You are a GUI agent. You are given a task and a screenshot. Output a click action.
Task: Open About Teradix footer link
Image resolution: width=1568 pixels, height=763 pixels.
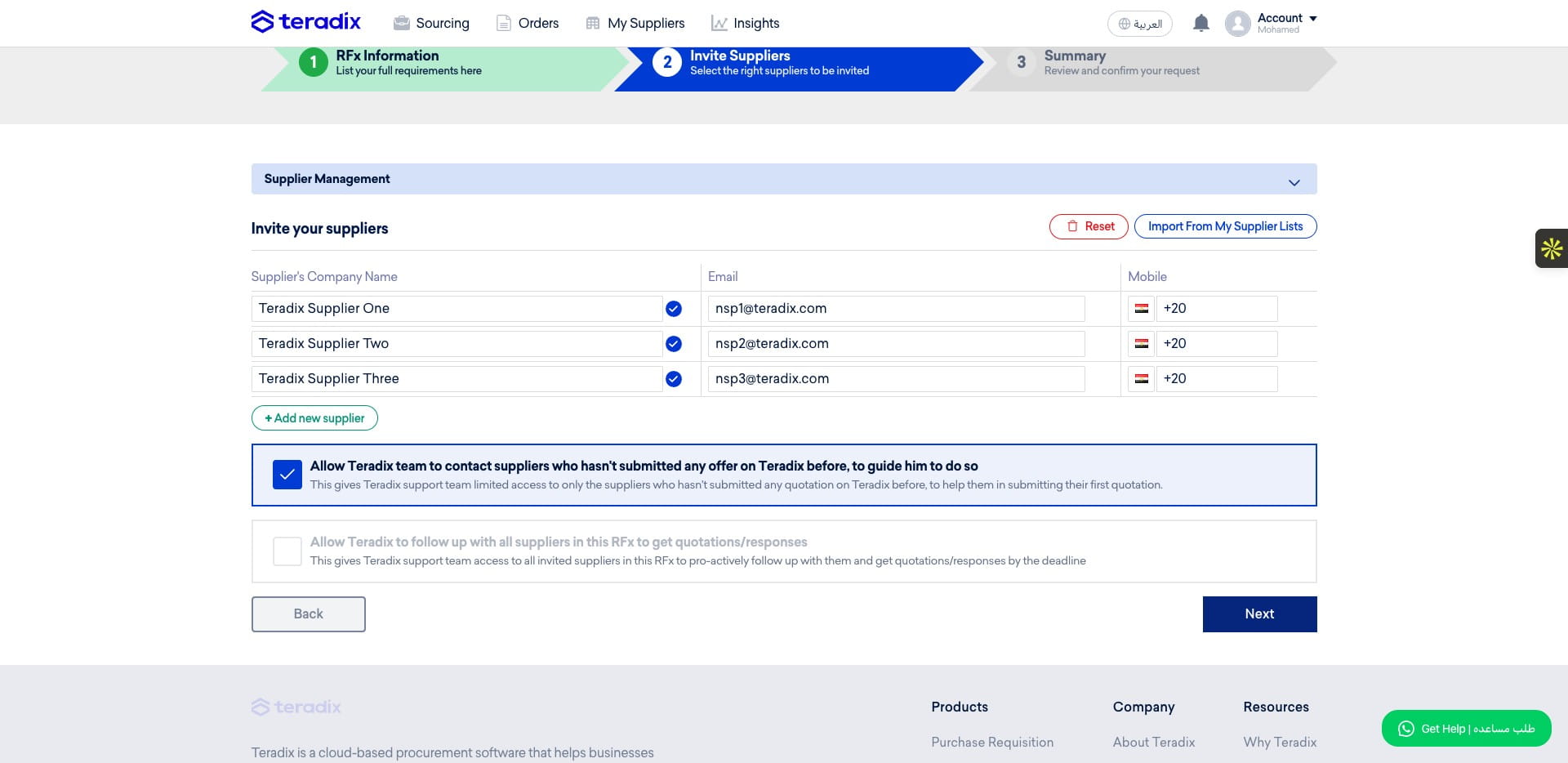pyautogui.click(x=1153, y=742)
